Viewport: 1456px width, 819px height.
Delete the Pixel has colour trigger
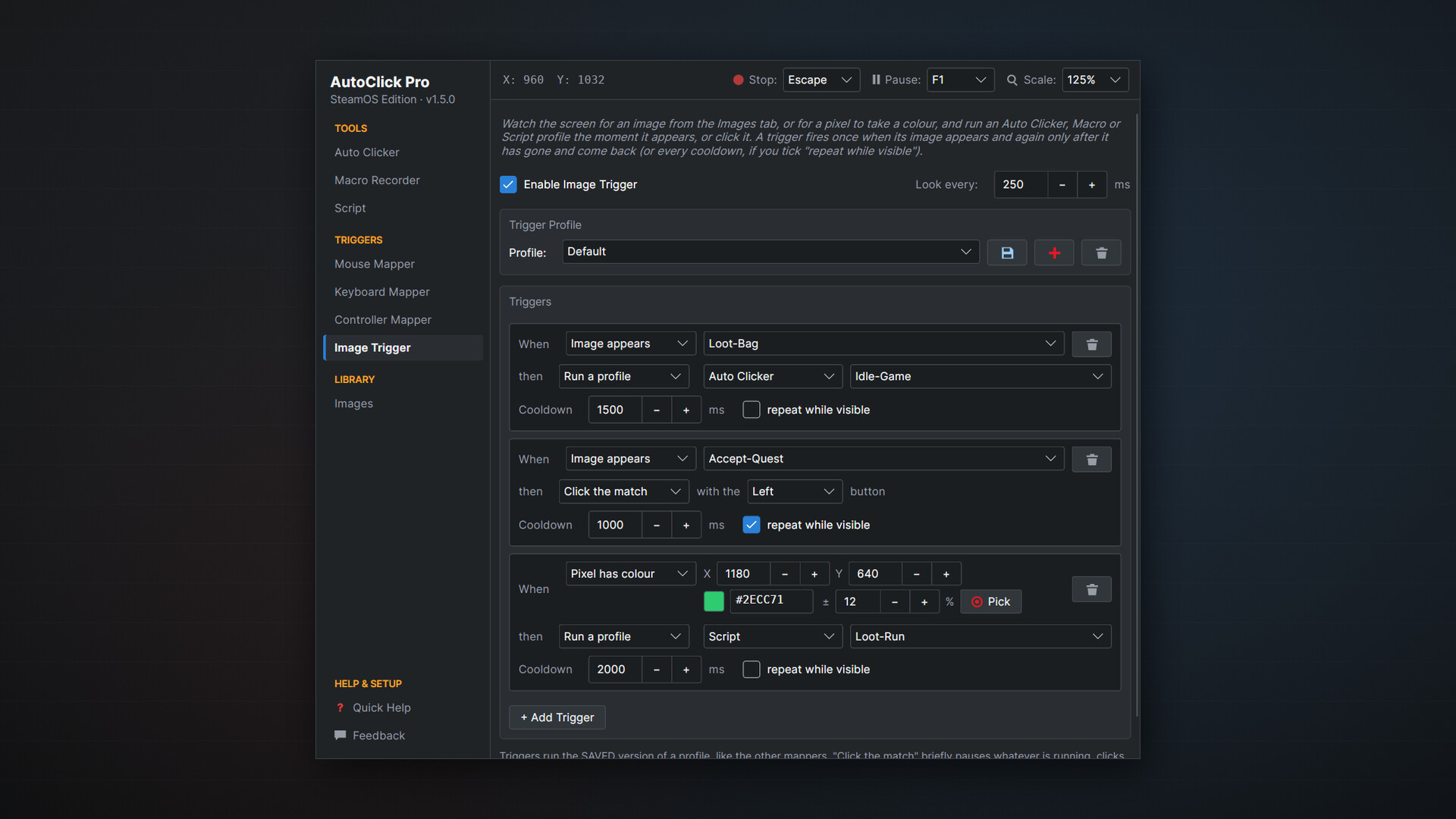(1092, 589)
